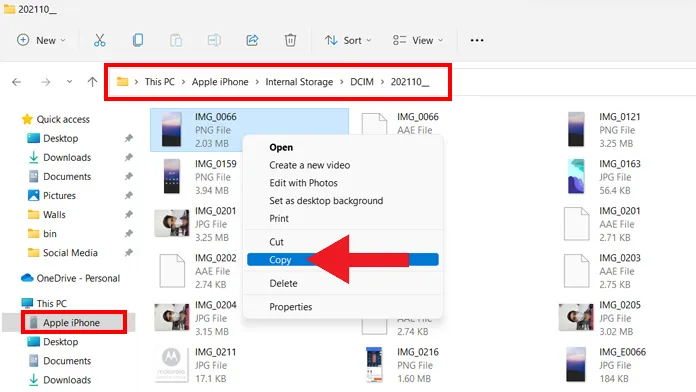Click DCIM in the address breadcrumb

[x=362, y=82]
